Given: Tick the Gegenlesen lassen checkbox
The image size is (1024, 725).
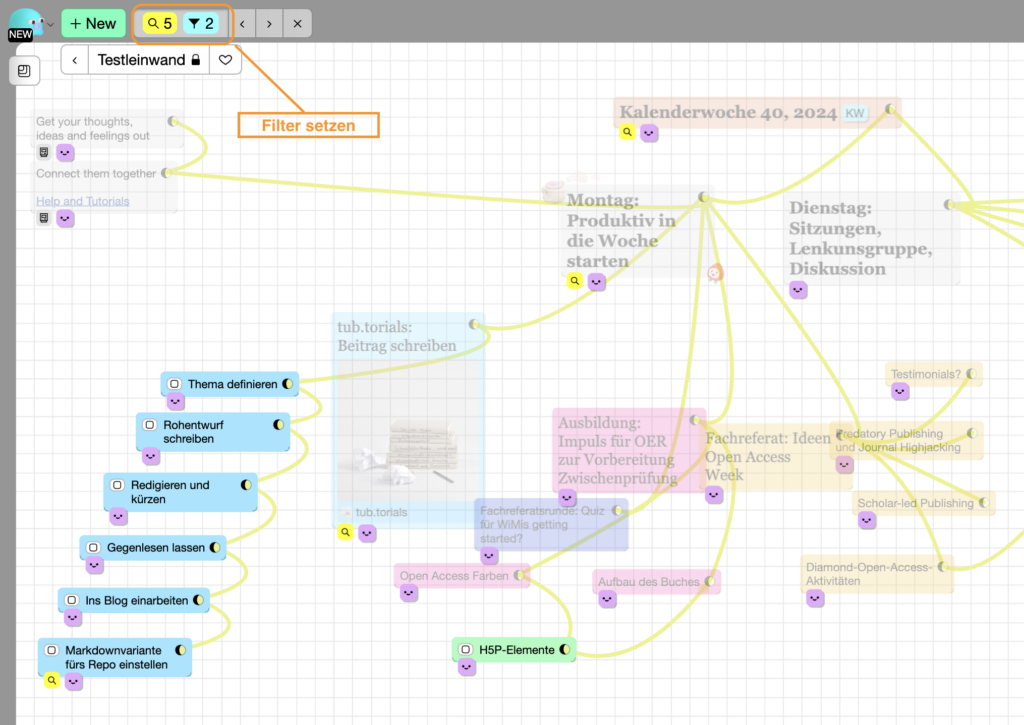Looking at the screenshot, I should [x=93, y=548].
